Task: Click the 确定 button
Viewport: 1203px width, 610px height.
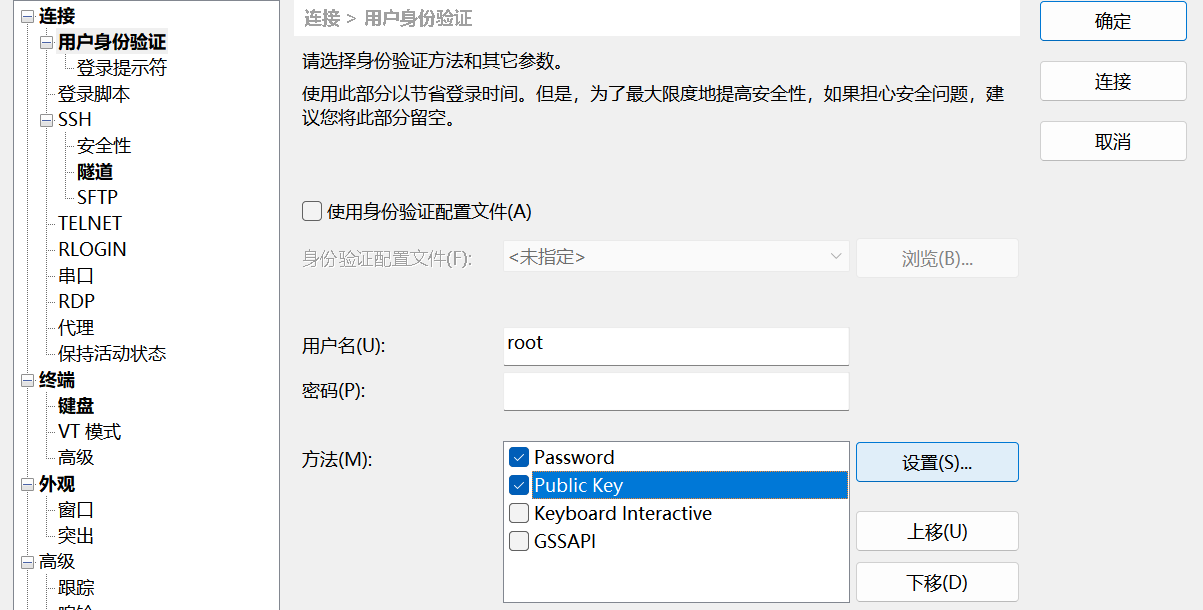Action: point(1113,21)
